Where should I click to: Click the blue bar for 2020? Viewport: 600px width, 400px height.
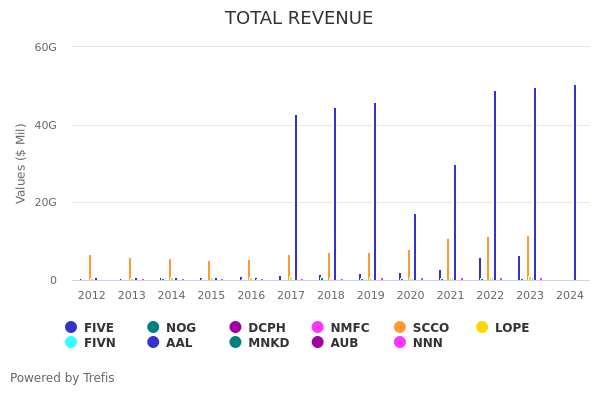click(x=415, y=247)
